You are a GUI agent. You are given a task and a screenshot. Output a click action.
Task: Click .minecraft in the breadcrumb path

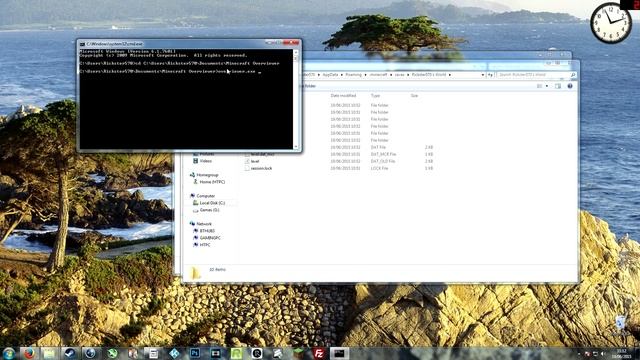click(378, 75)
